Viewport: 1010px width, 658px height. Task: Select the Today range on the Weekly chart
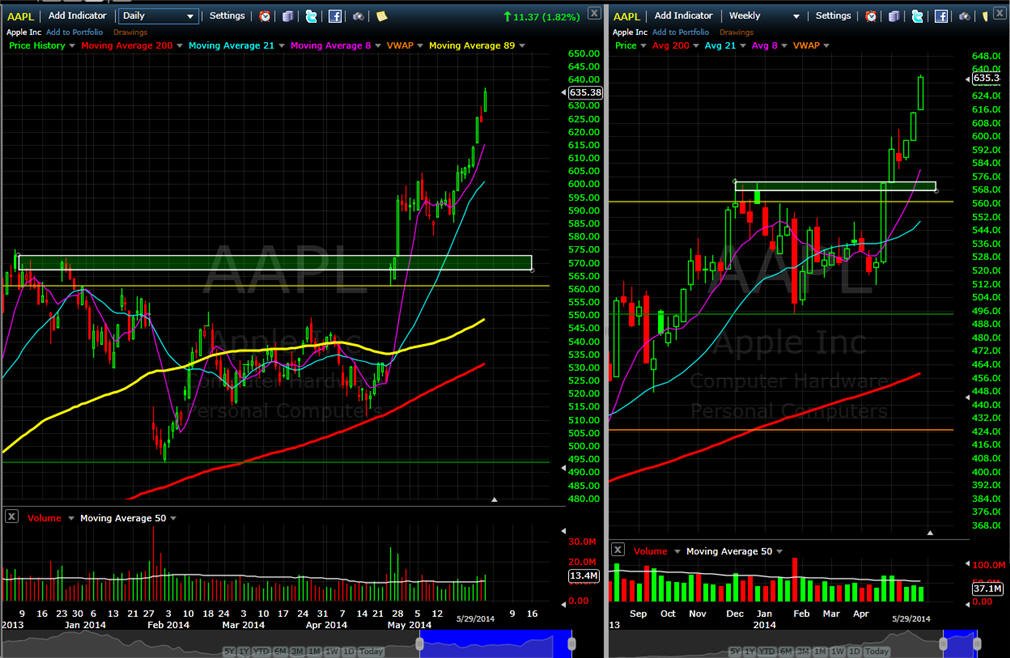(x=877, y=652)
